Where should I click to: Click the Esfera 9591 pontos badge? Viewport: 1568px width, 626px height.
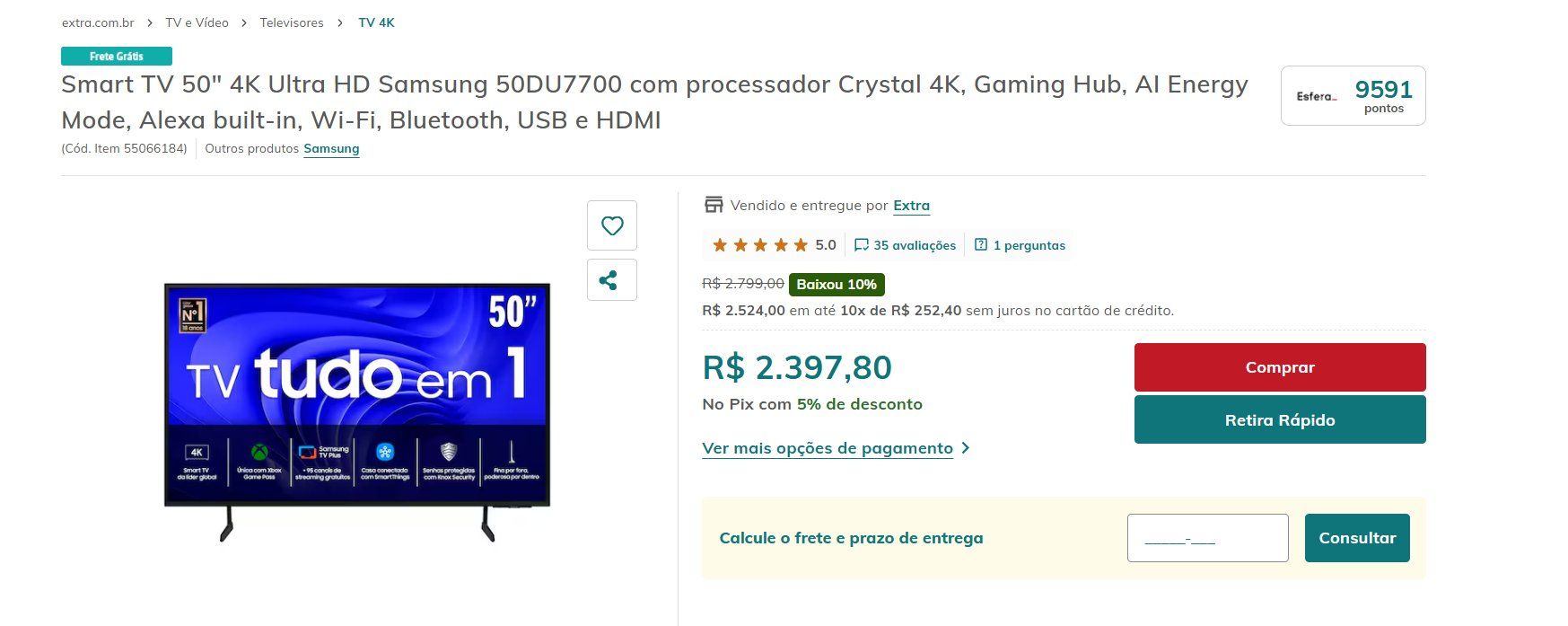point(1353,95)
